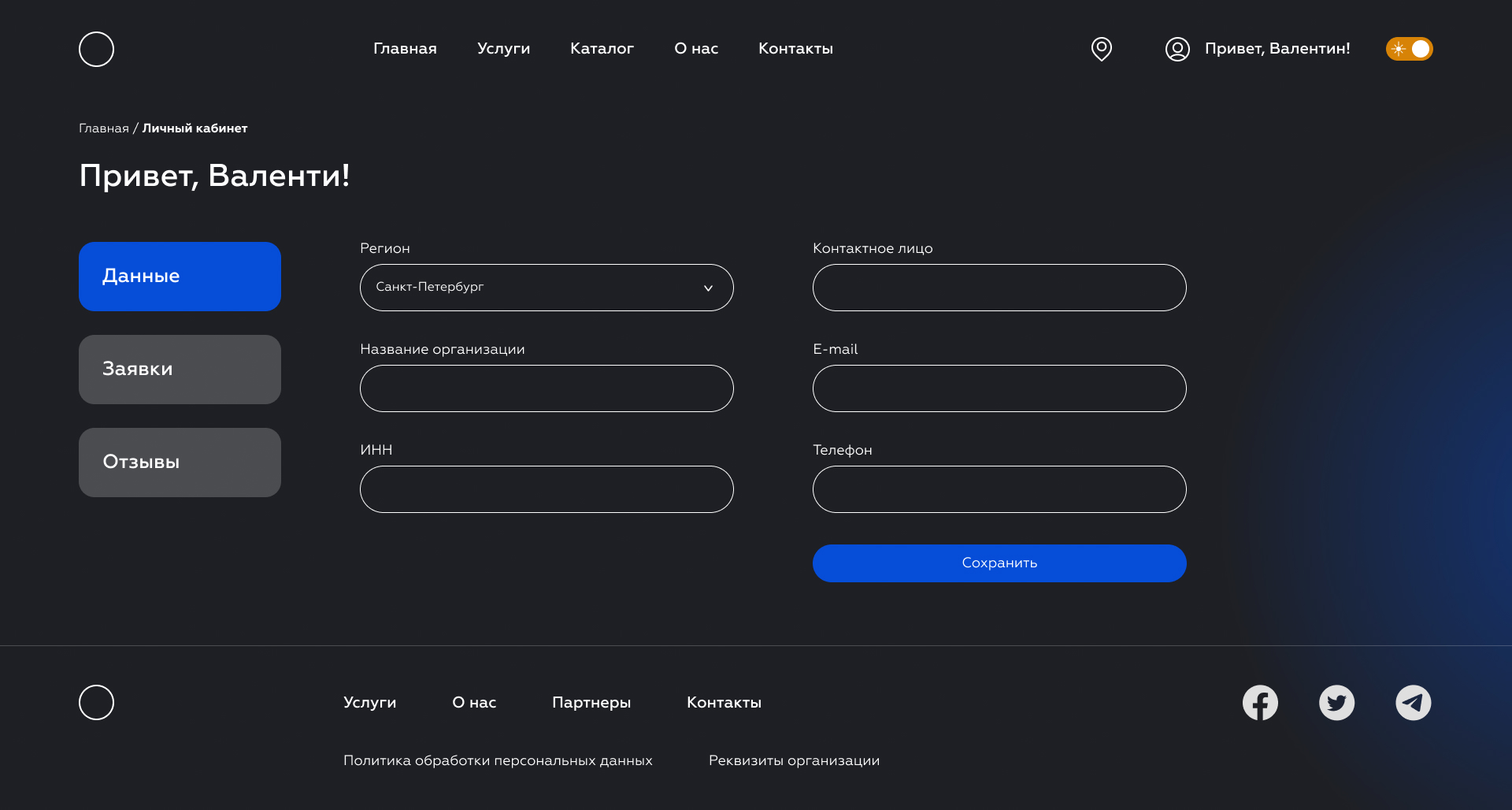Click Личный кабинет breadcrumb text
Viewport: 1512px width, 810px height.
coord(195,128)
